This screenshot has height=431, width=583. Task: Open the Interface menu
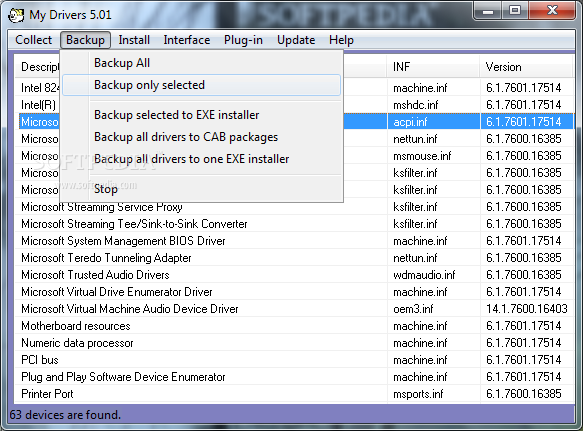[x=187, y=40]
